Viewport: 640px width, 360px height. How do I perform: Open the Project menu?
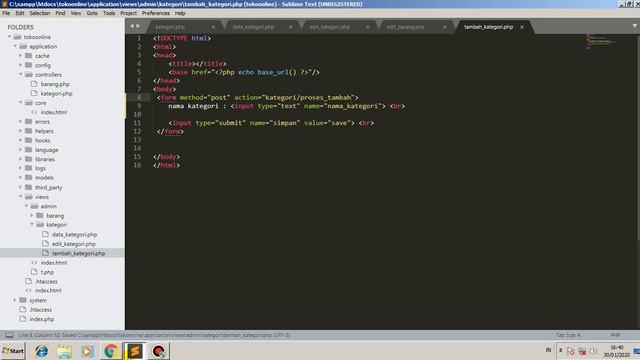pos(129,13)
